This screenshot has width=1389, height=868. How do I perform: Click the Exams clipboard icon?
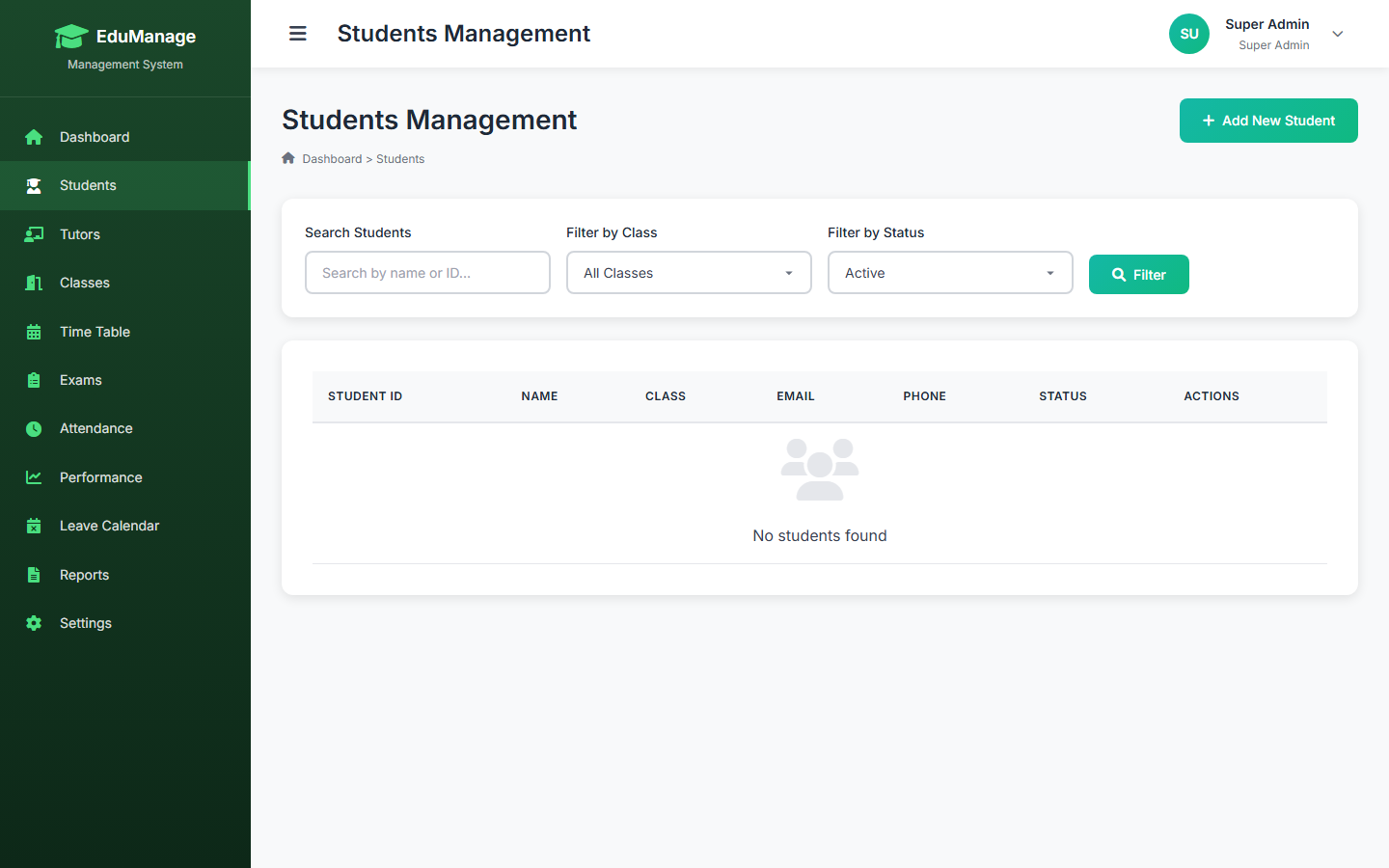[34, 380]
